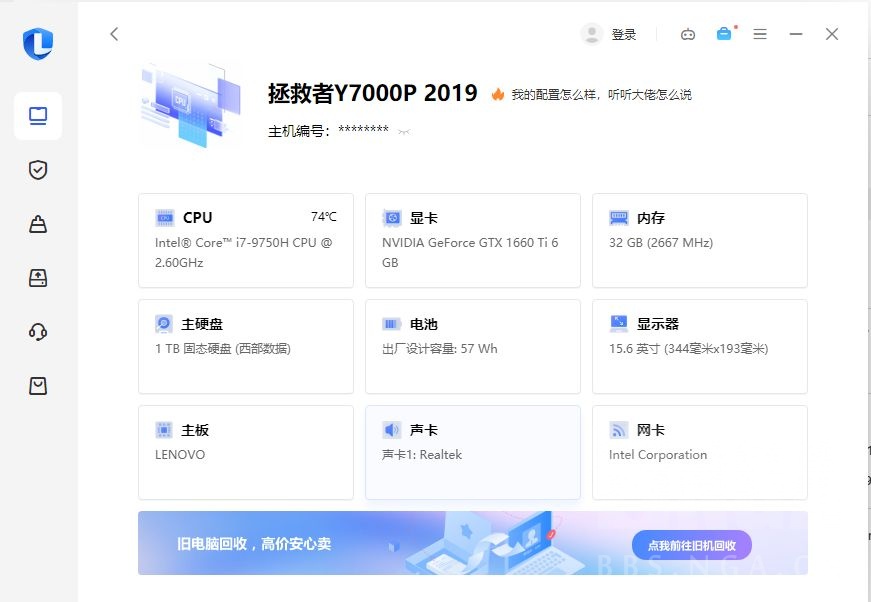Select the Intel Corporation network card text
This screenshot has height=602, width=871.
(x=658, y=455)
